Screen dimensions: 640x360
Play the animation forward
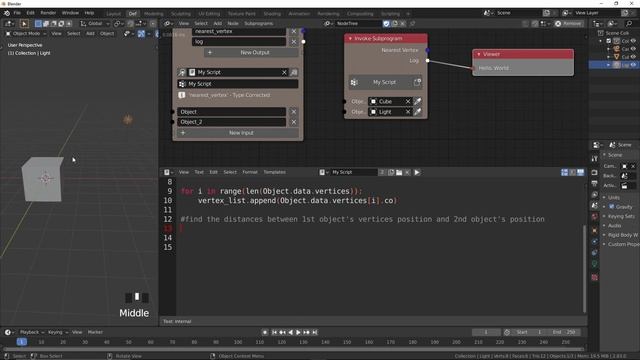[298, 332]
